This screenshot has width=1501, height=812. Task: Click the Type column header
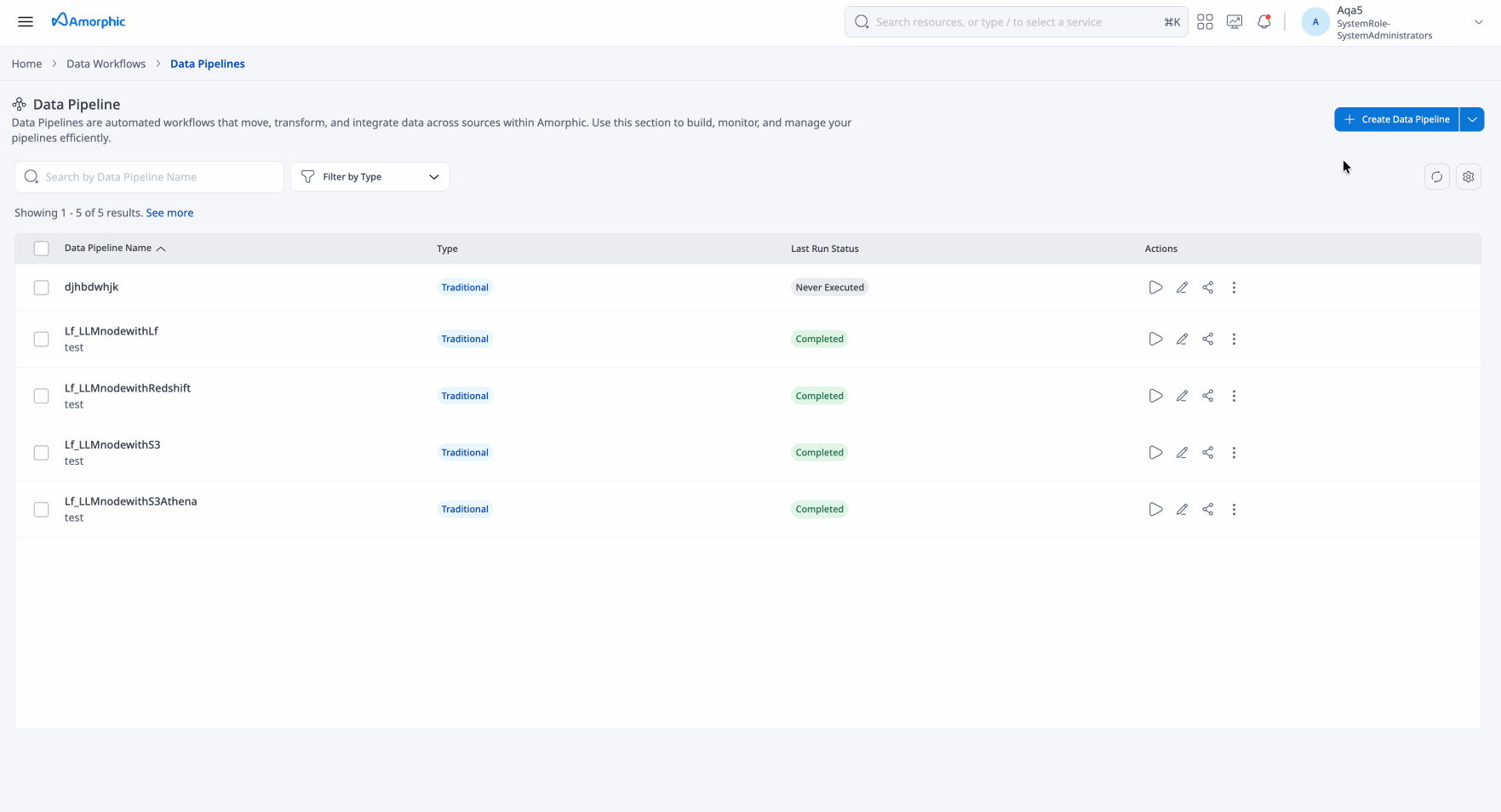(x=447, y=249)
